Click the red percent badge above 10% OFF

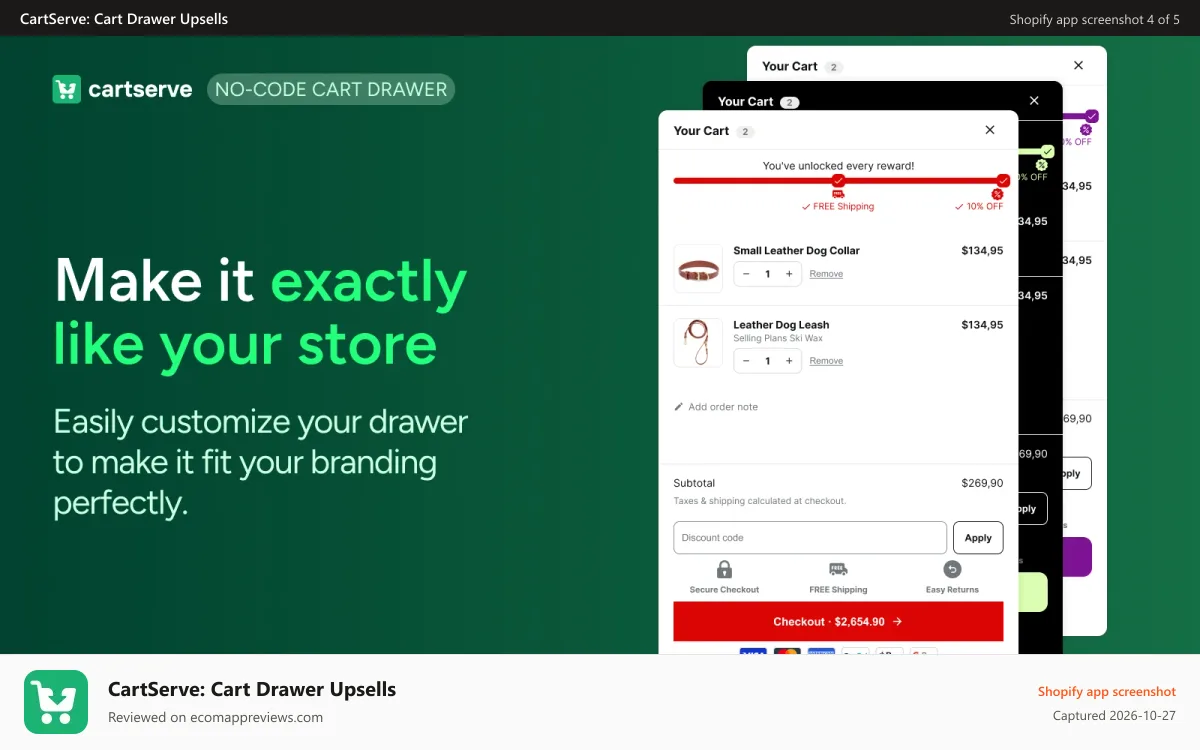tap(997, 194)
